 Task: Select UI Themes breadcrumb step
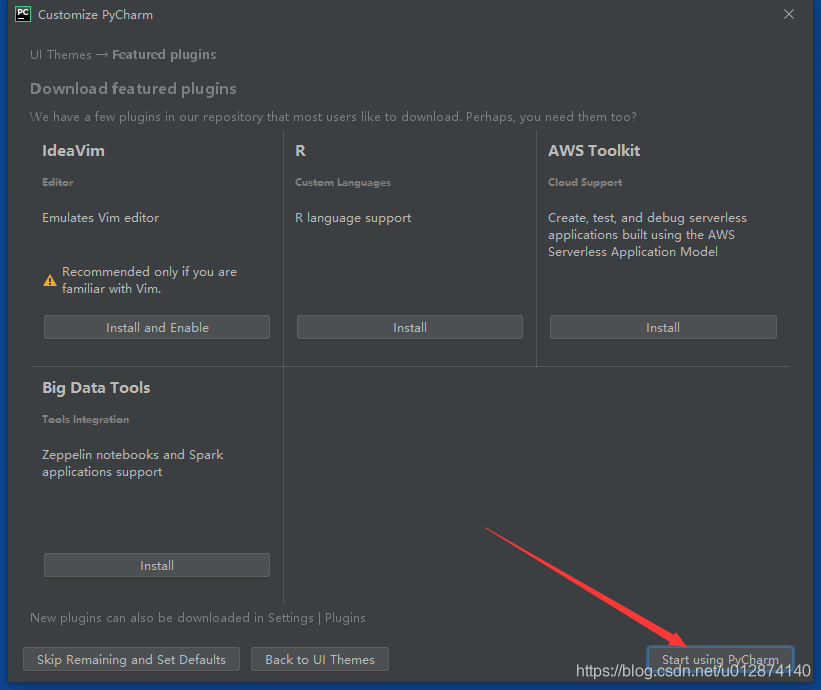click(61, 54)
